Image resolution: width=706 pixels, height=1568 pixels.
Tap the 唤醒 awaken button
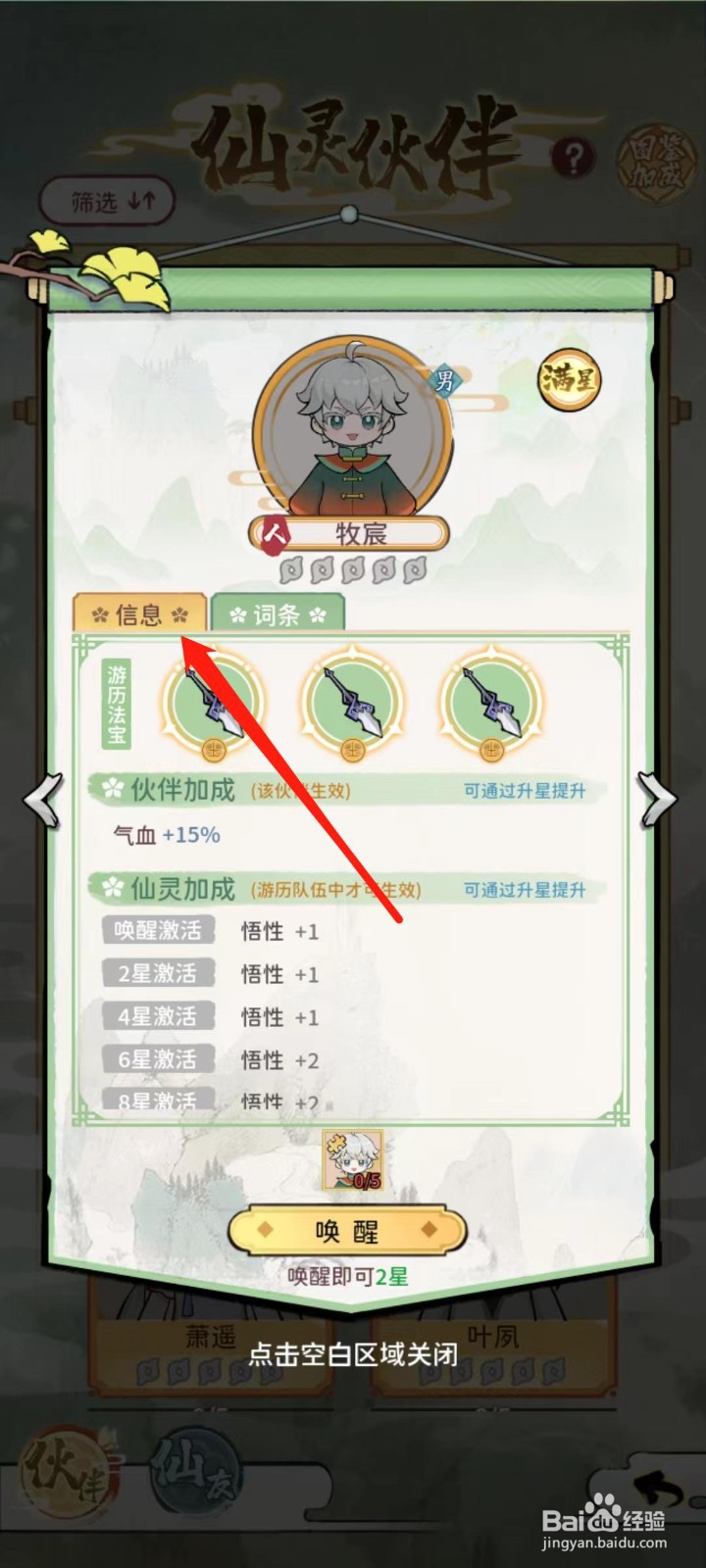click(x=347, y=1231)
